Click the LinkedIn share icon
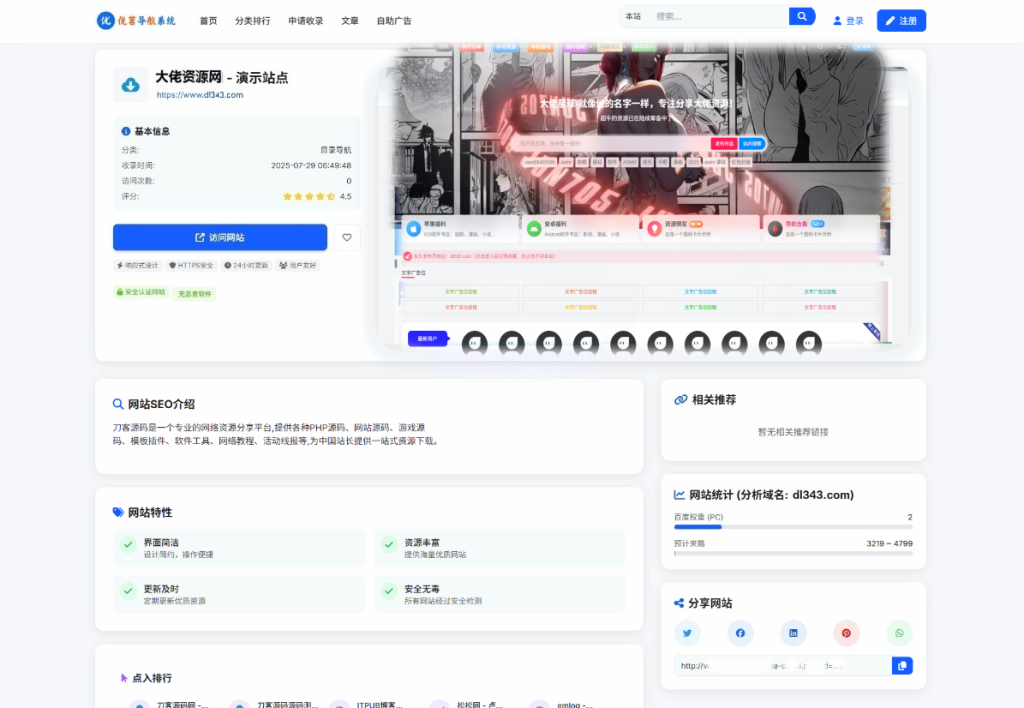 point(793,632)
